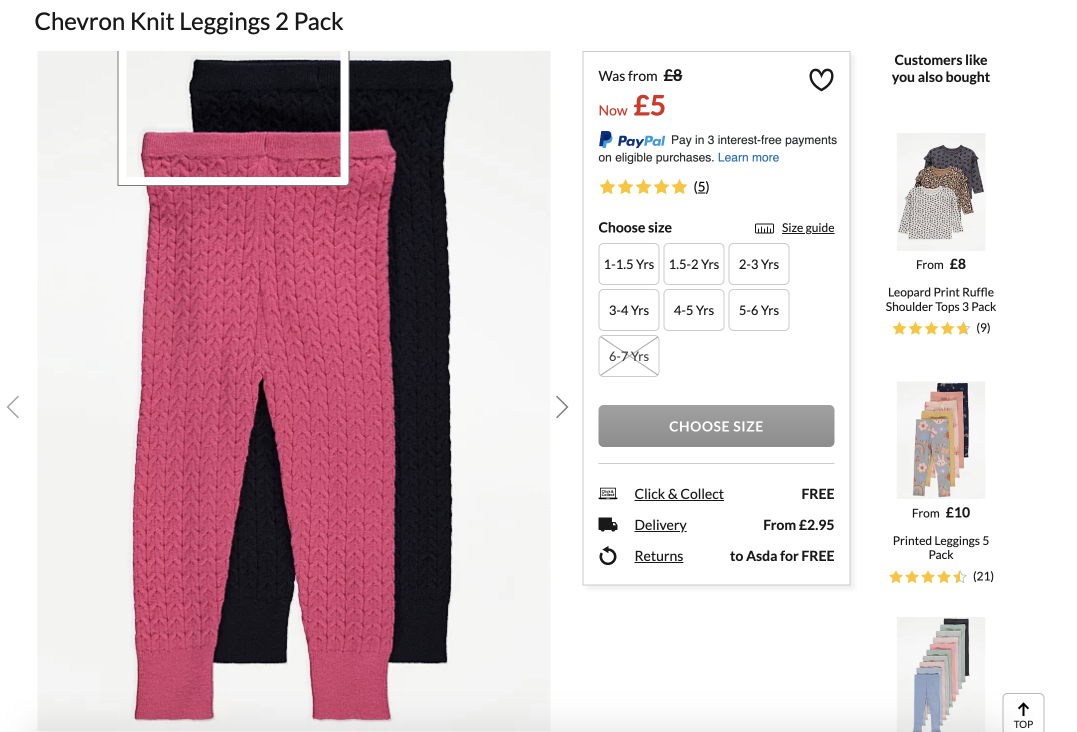Open the Click & Collect information
1077x732 pixels.
point(679,494)
